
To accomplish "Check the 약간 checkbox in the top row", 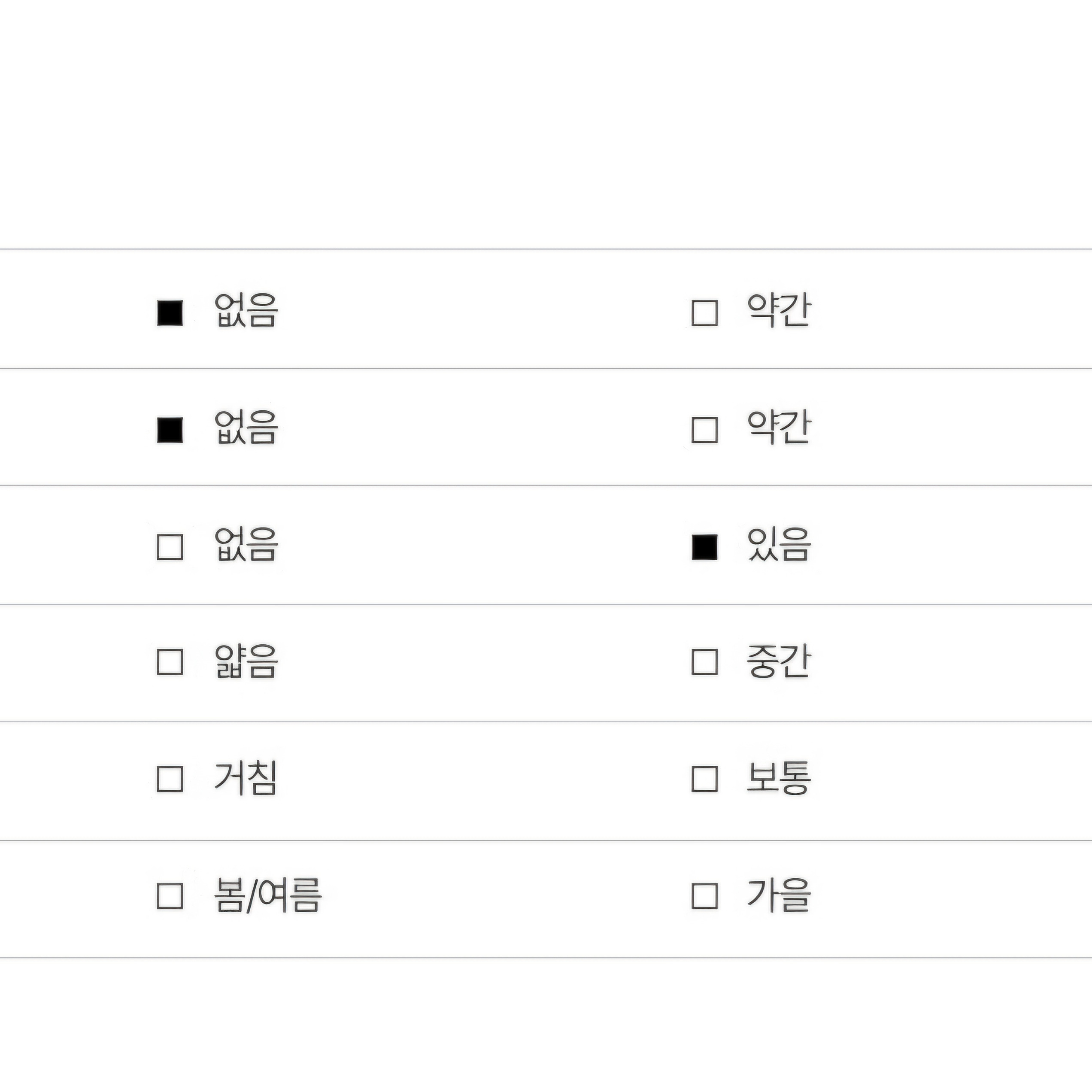I will (704, 313).
